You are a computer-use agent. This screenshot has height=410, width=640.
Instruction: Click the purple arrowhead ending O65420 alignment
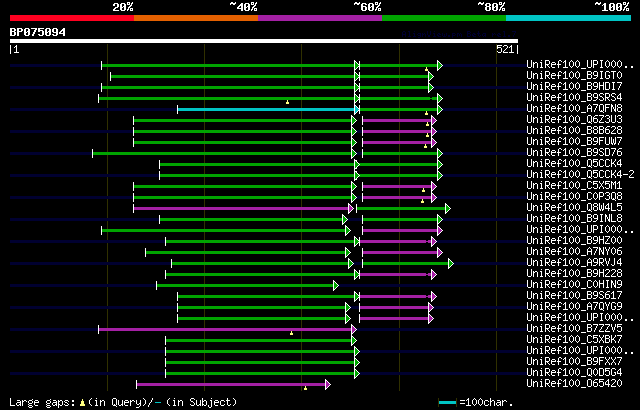328,385
